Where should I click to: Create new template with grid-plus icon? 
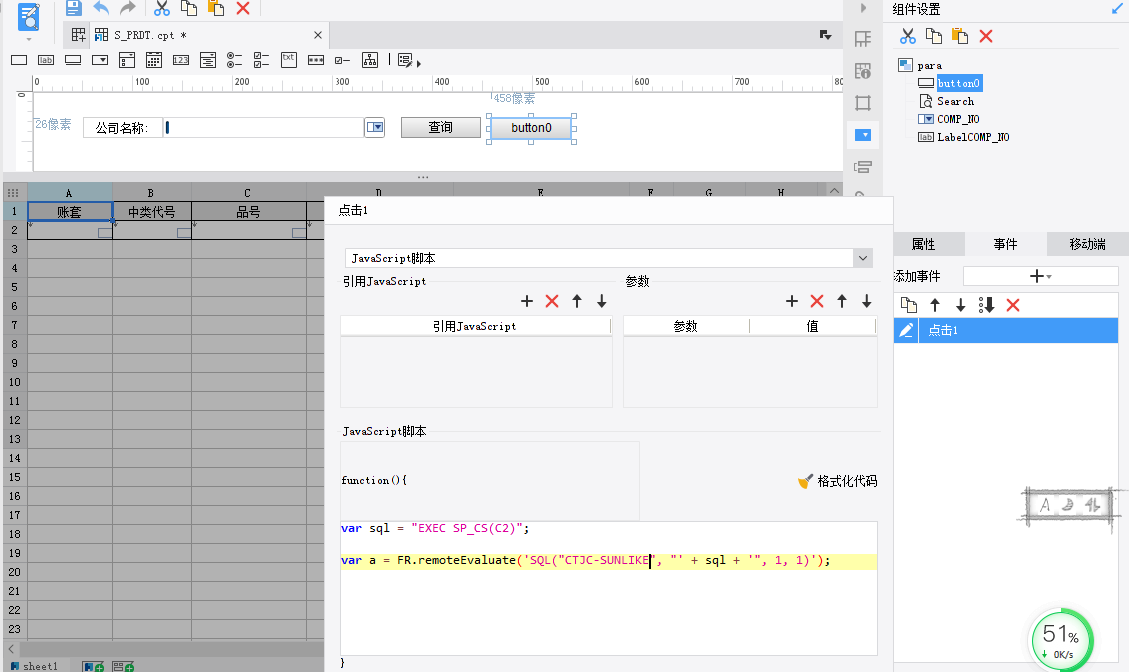click(x=78, y=35)
